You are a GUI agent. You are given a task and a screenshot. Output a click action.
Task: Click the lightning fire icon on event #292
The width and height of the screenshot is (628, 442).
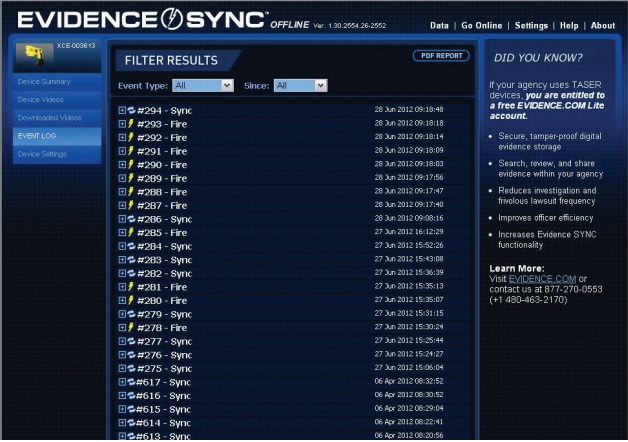point(131,137)
